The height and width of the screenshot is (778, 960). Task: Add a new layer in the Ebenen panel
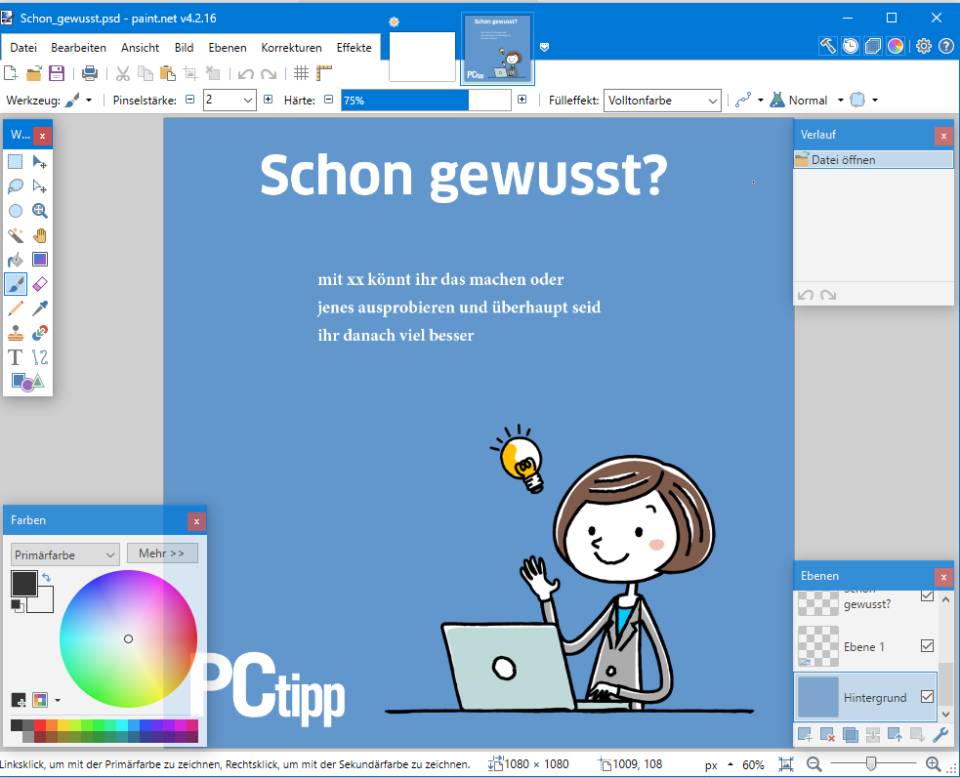coord(805,734)
